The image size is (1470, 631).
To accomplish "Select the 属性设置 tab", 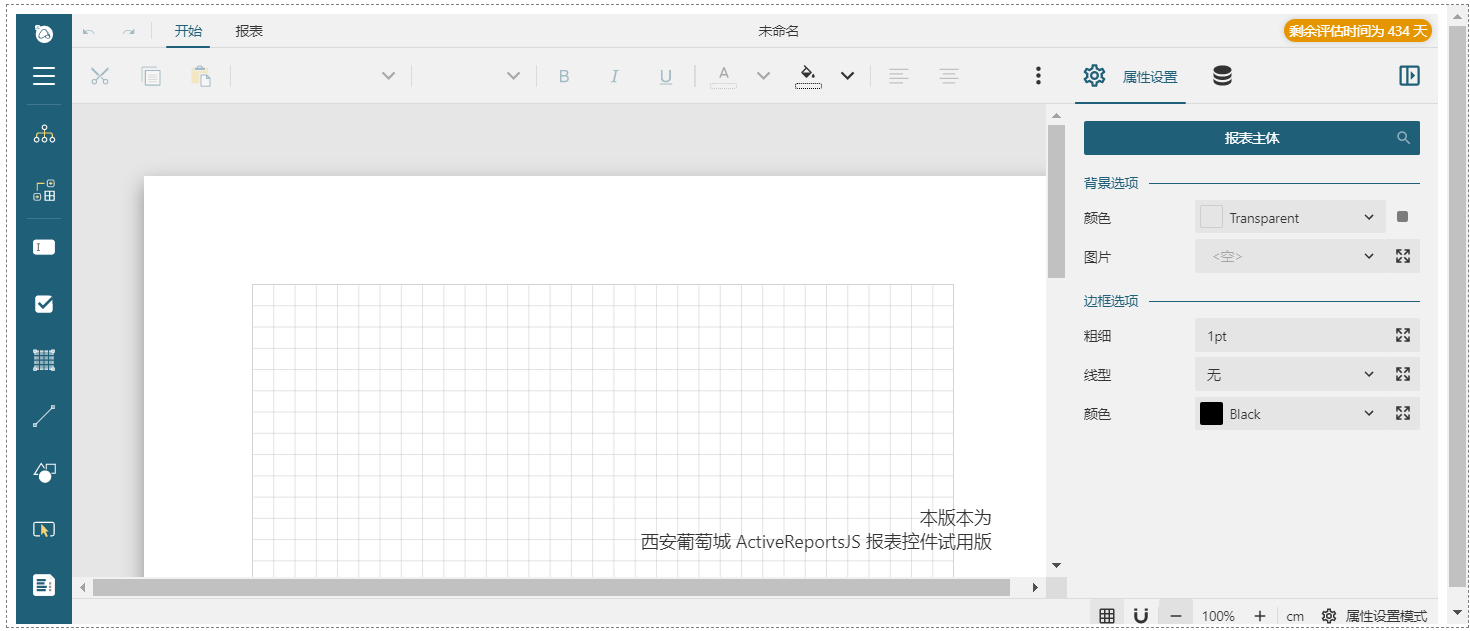I will click(1131, 76).
